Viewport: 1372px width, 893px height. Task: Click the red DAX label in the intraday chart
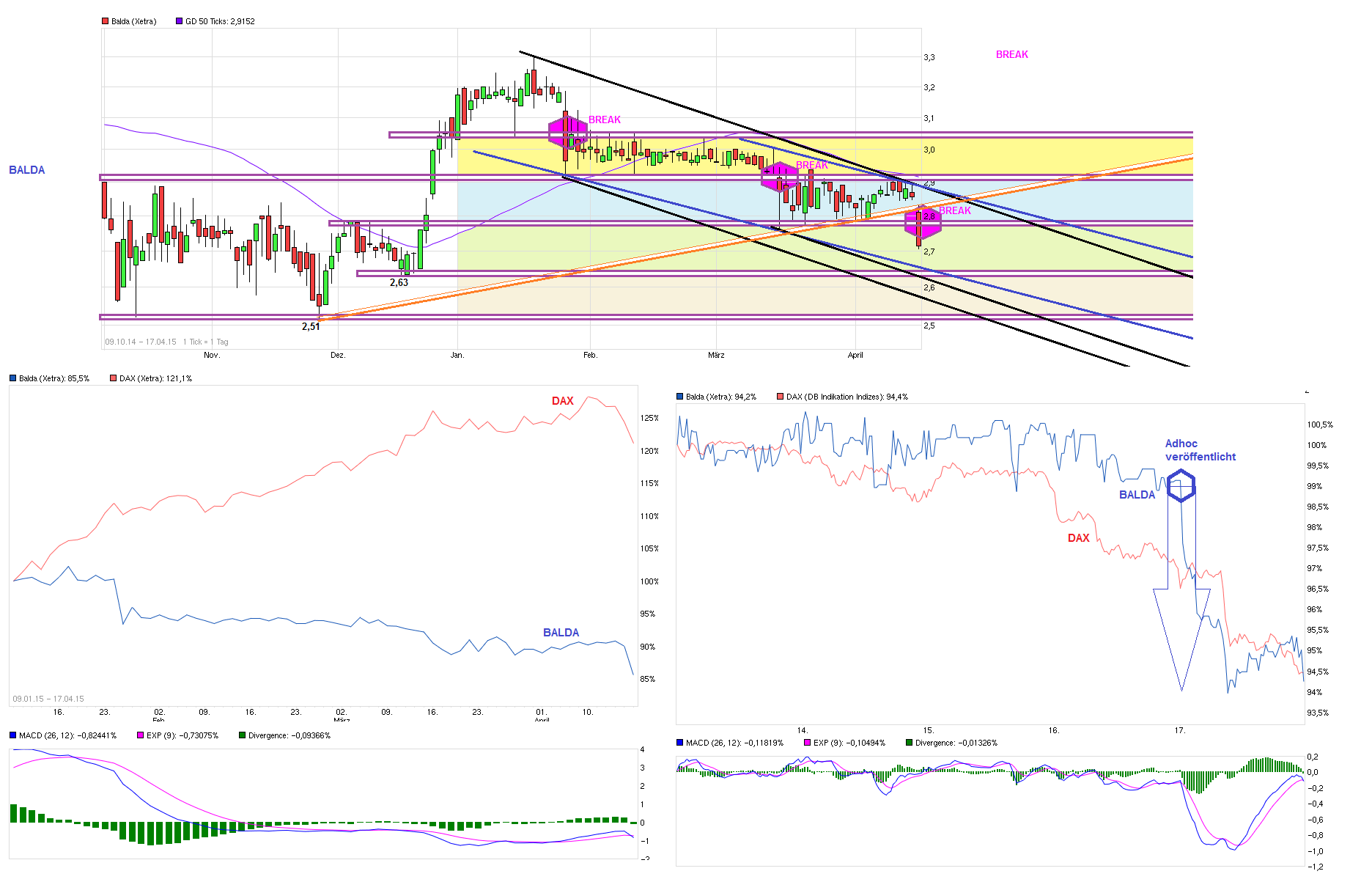pos(1079,538)
